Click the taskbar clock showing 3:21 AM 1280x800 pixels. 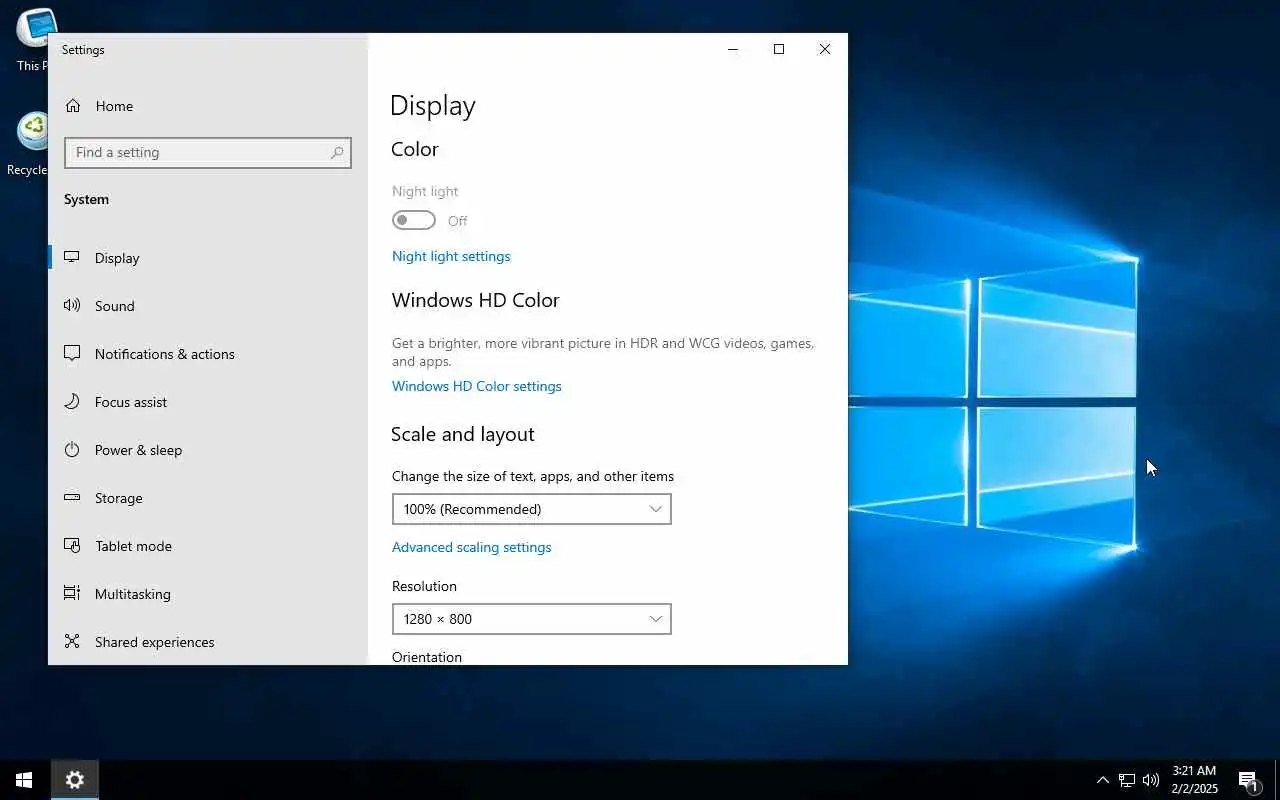pos(1194,780)
